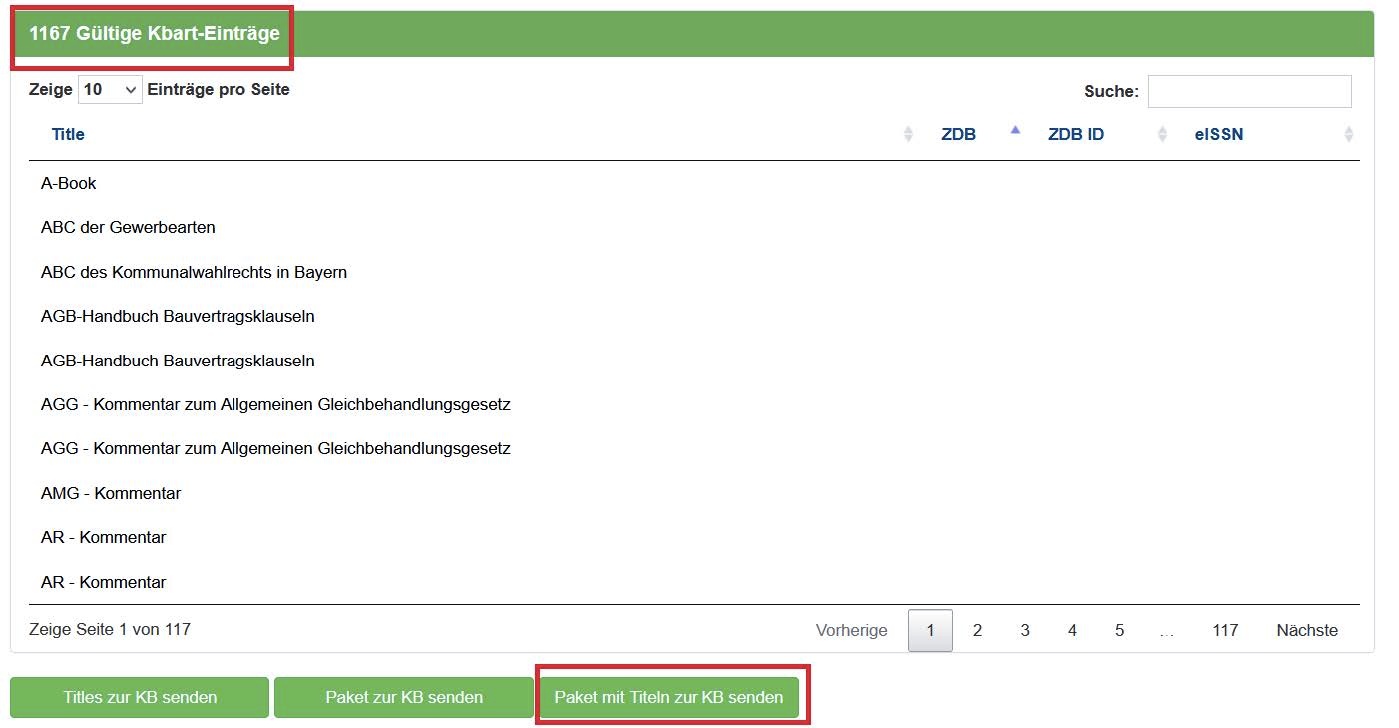Click the ZDB column sort arrow
Image resolution: width=1399 pixels, height=728 pixels.
coord(1015,131)
